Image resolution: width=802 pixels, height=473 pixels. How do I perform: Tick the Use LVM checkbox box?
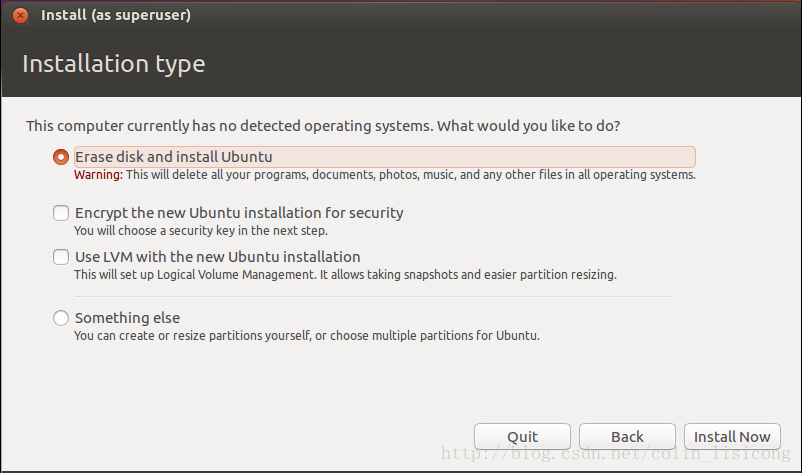coord(61,257)
